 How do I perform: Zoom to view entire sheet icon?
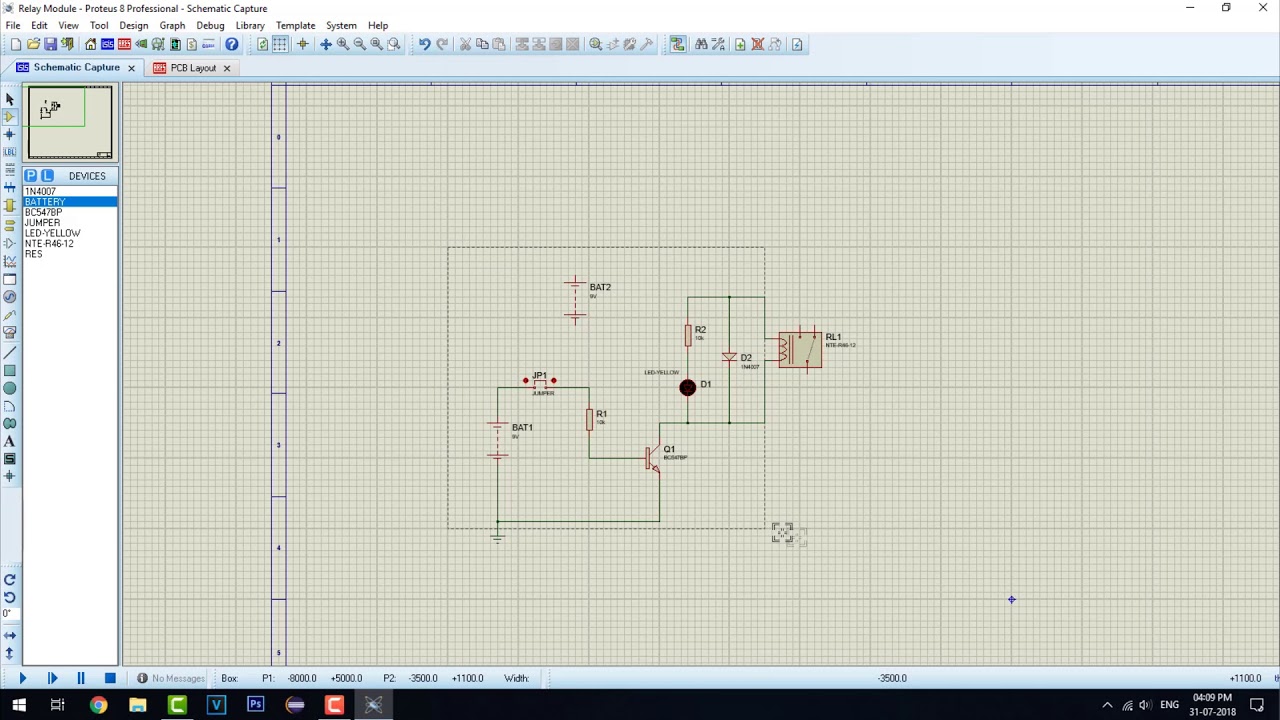pyautogui.click(x=376, y=44)
